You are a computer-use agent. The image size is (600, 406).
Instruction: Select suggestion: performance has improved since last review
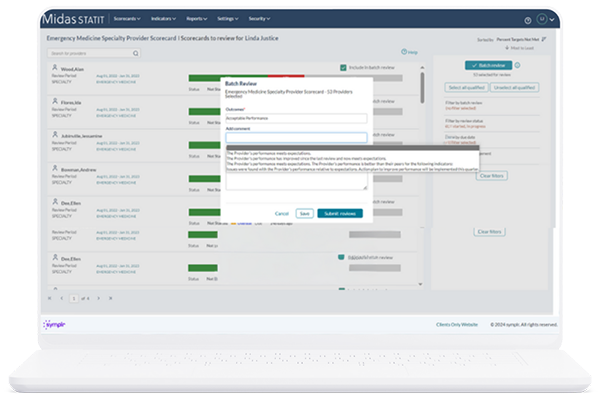click(x=307, y=158)
